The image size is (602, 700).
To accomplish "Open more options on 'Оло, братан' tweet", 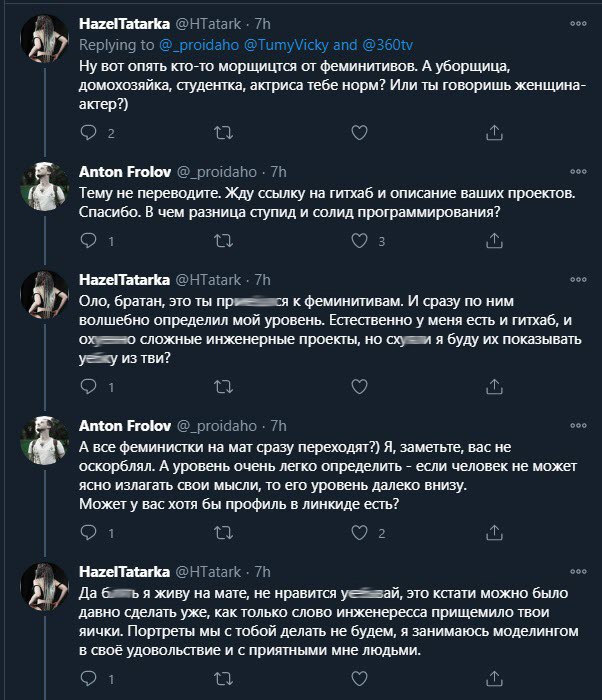I will [578, 280].
